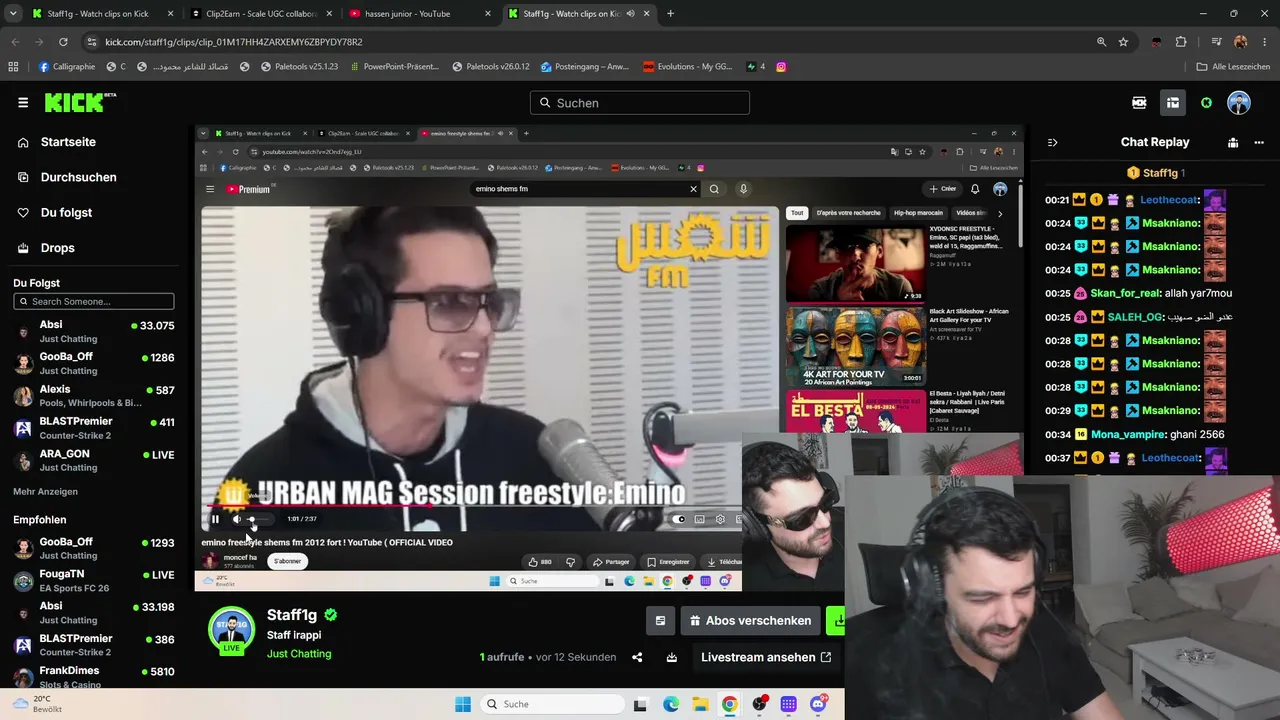Collapse the Chat Replay panel arrow

tap(1052, 142)
